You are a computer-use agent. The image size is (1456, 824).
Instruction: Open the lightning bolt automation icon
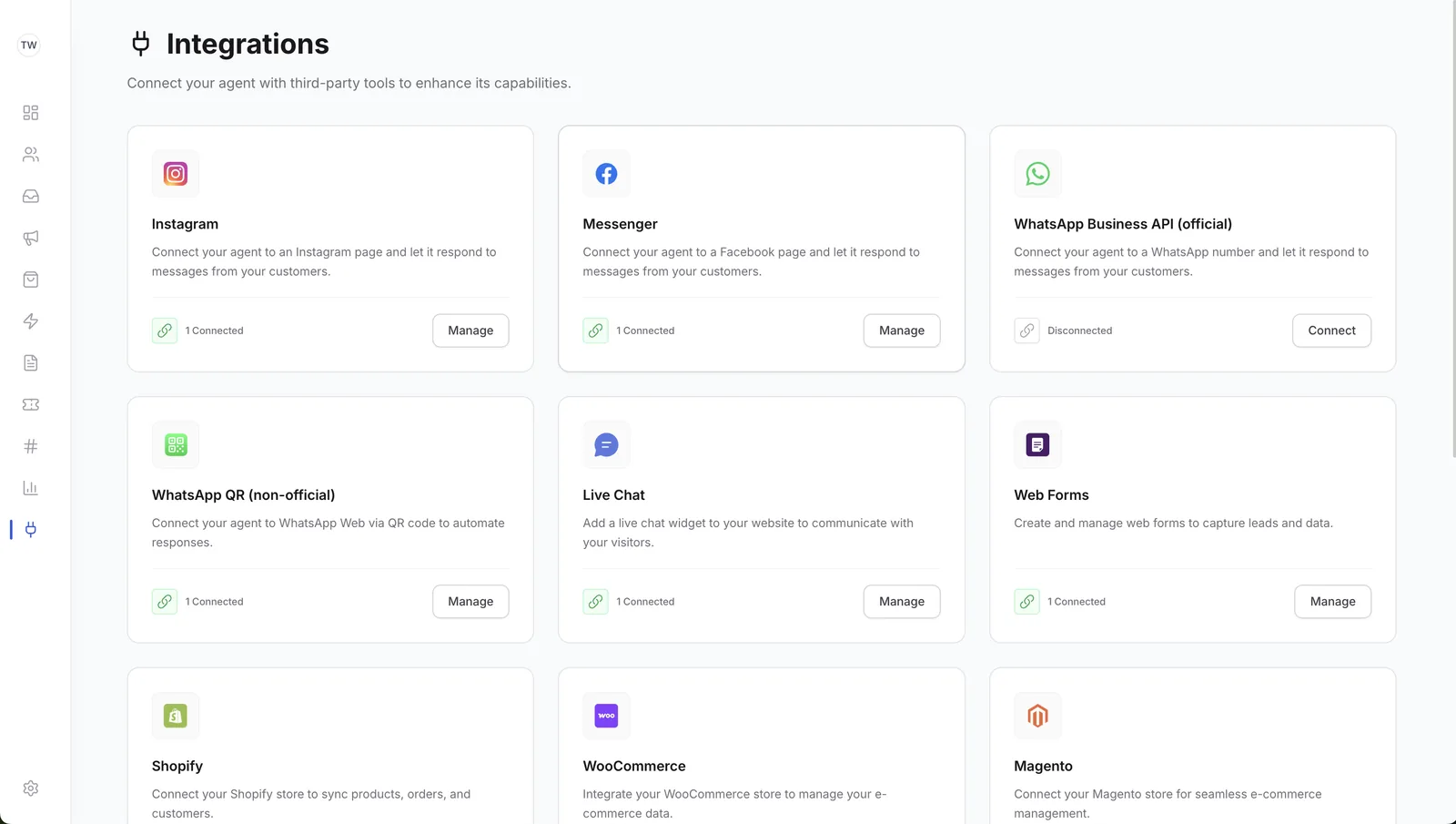[30, 321]
